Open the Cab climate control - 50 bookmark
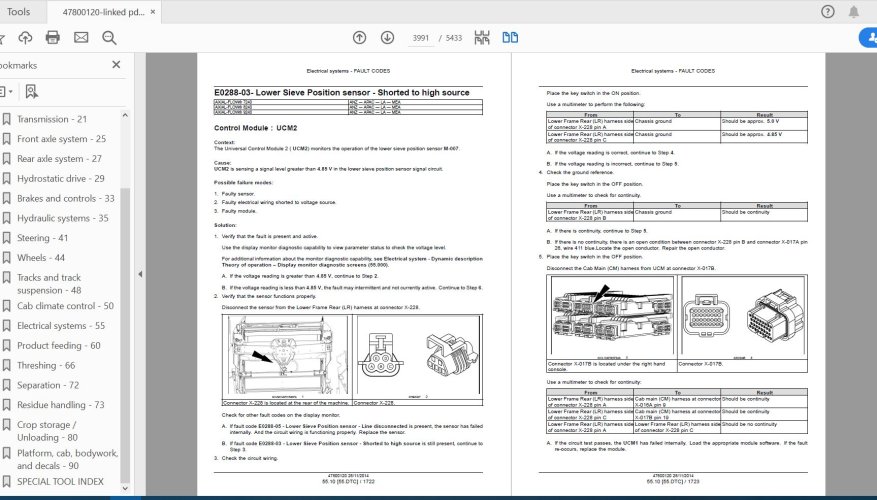Screen dimensions: 877x500 tap(65, 306)
